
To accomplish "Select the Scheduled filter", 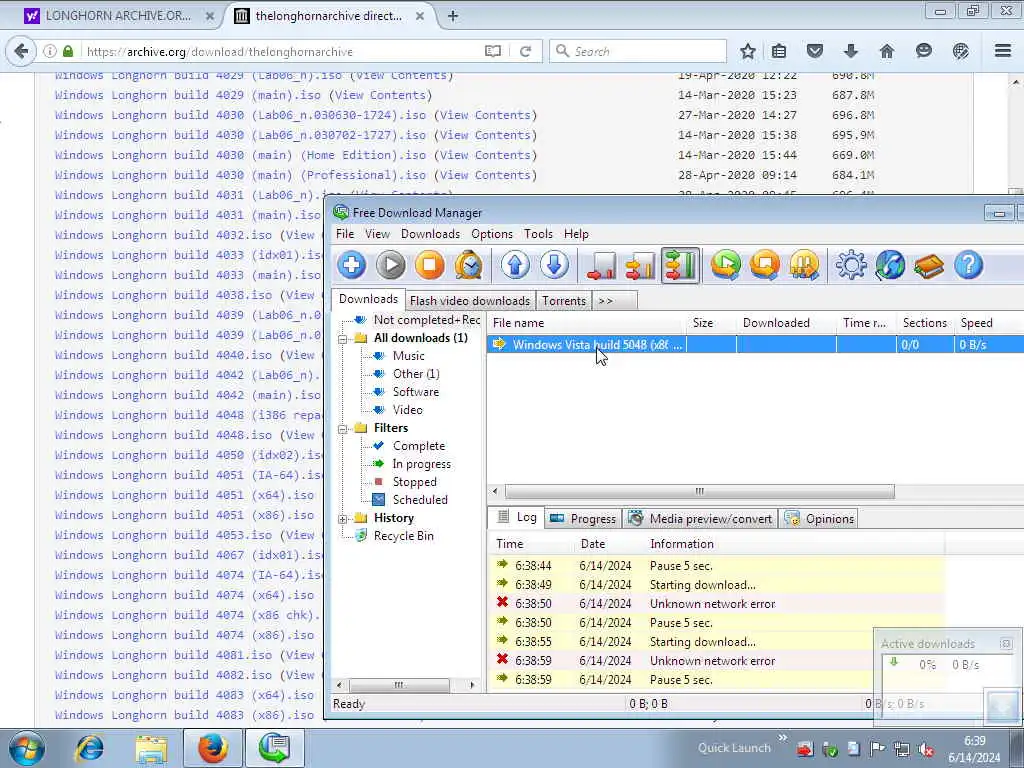I will pos(420,500).
